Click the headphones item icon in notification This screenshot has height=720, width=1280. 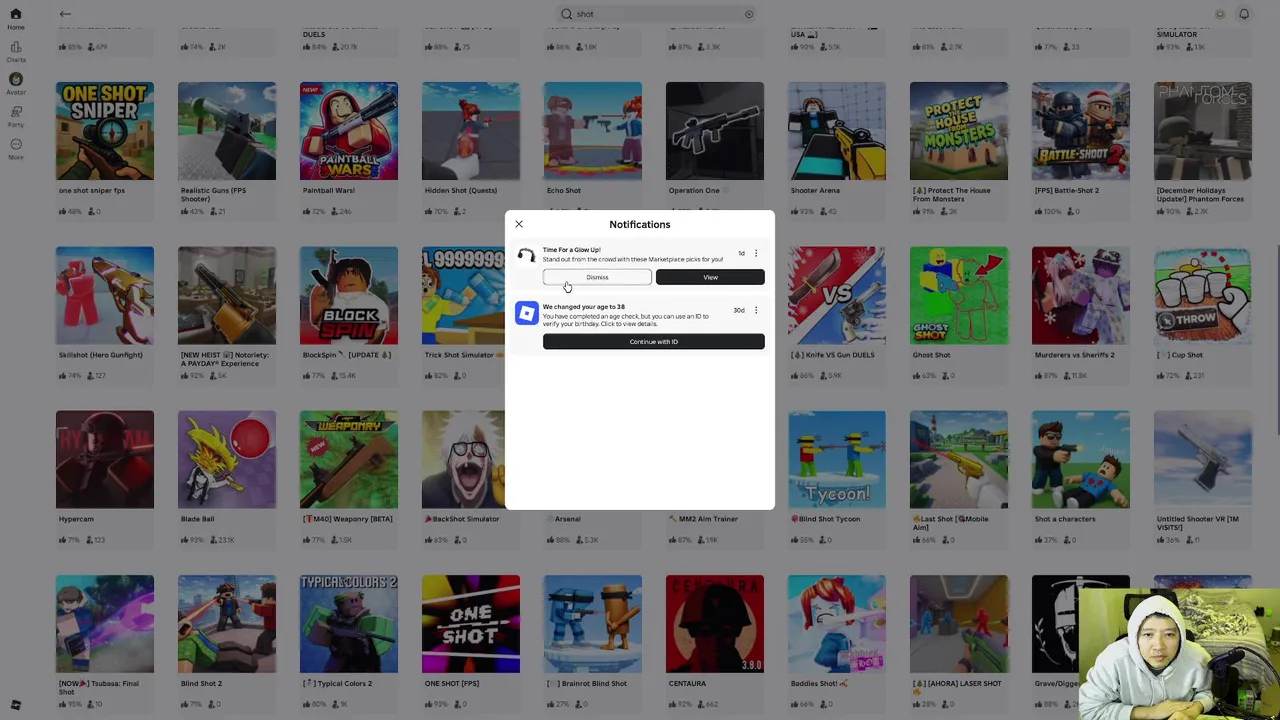(x=526, y=255)
